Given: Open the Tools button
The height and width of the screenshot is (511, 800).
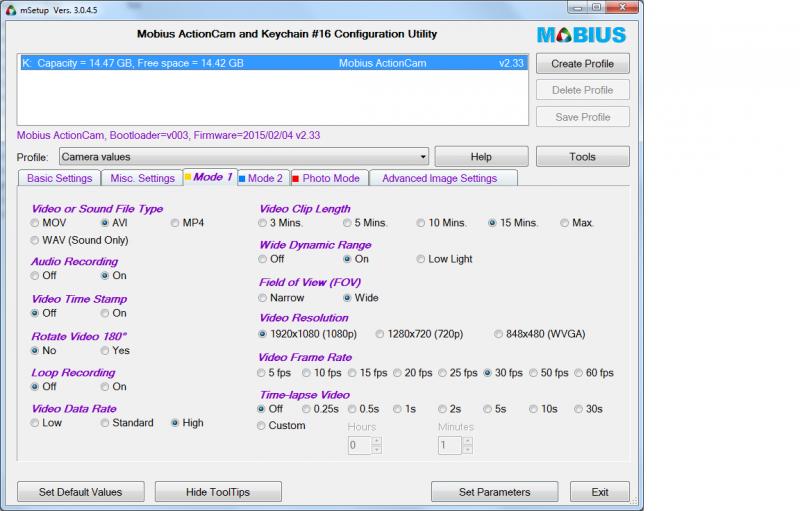Looking at the screenshot, I should click(x=583, y=157).
